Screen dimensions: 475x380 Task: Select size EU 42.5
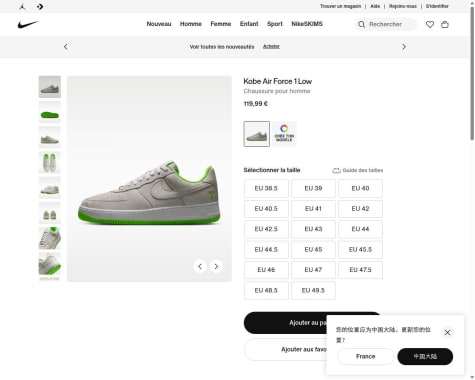coord(266,229)
